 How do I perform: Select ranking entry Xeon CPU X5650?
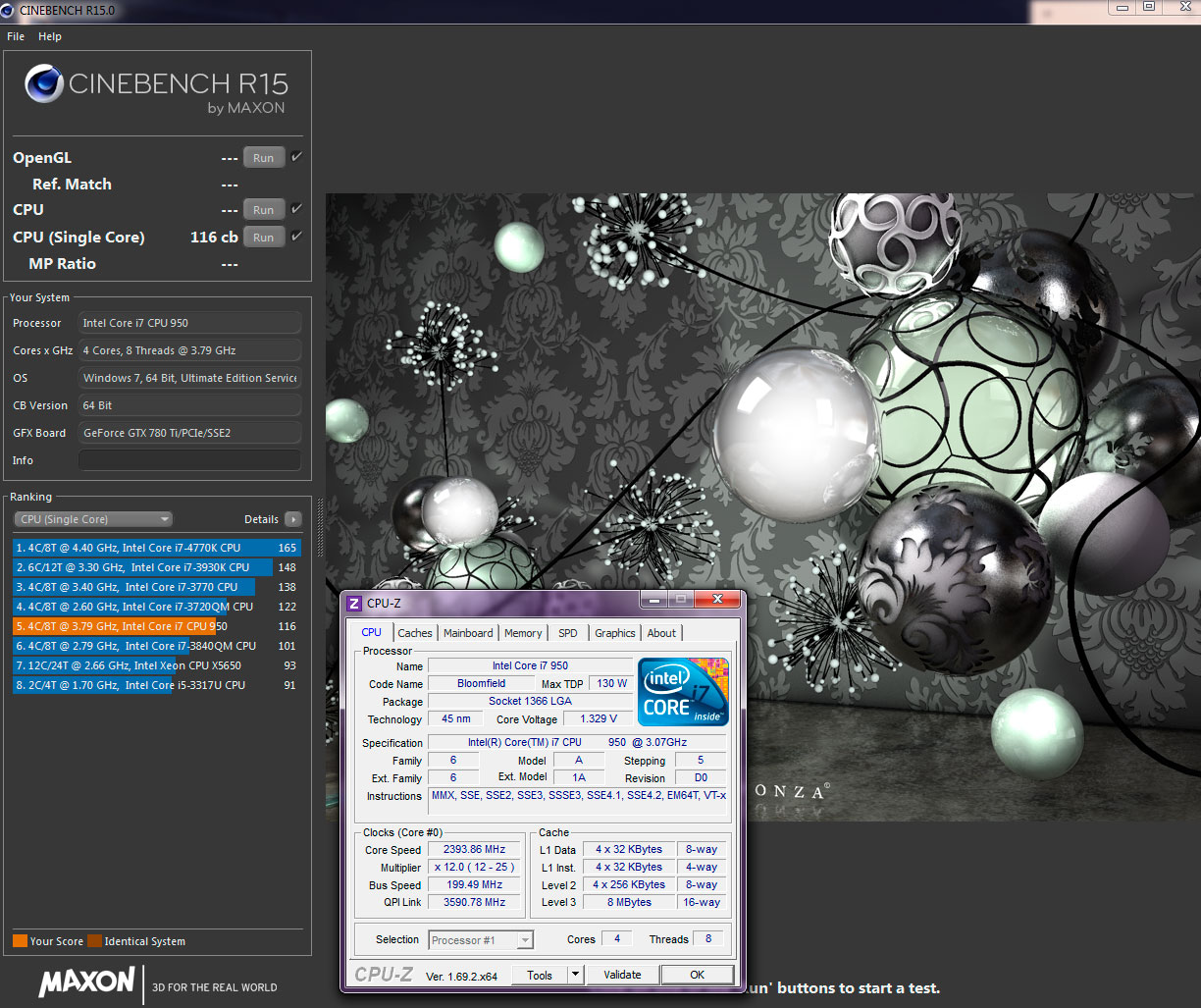click(x=157, y=665)
